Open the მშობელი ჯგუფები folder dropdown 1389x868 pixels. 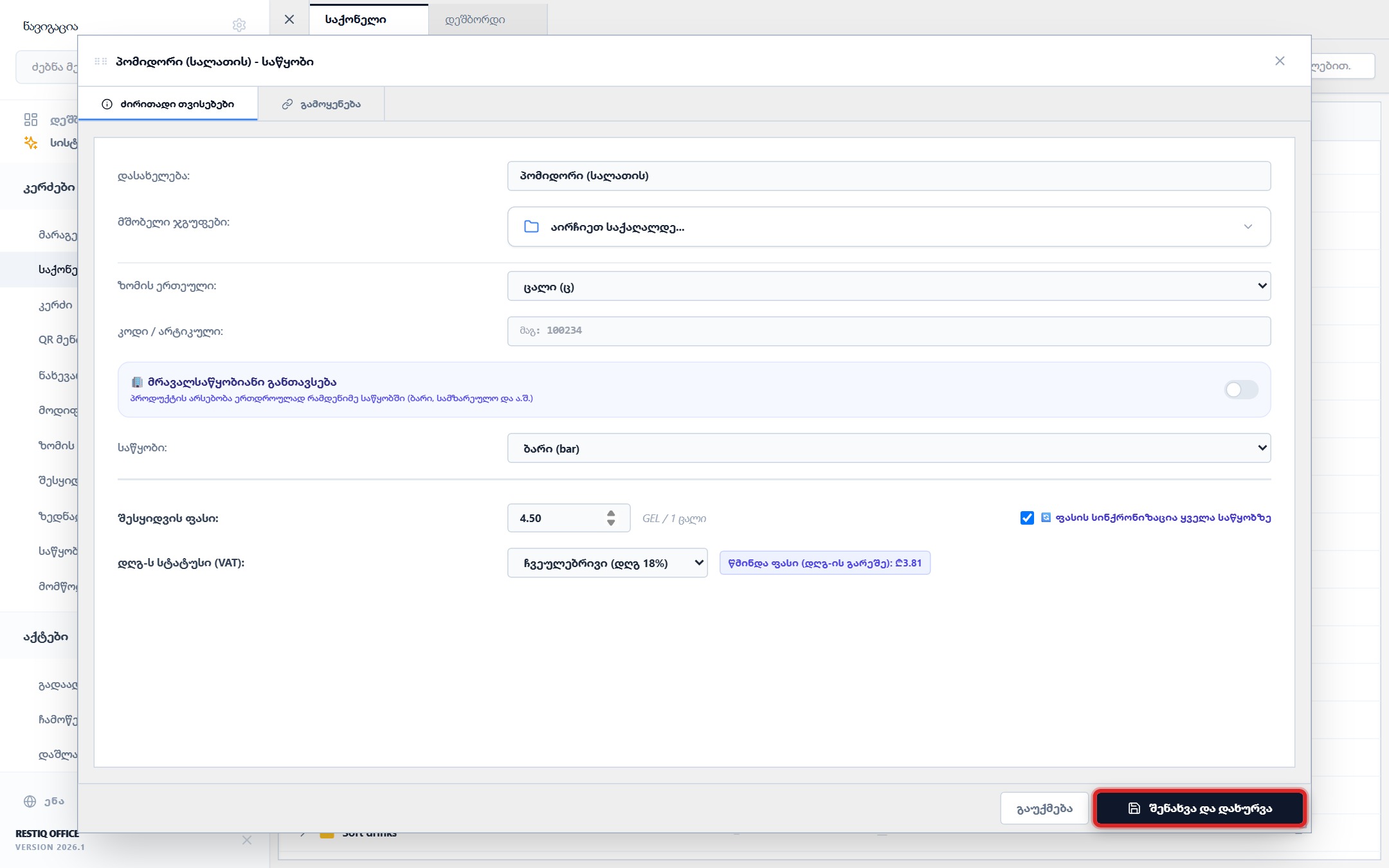pyautogui.click(x=889, y=226)
